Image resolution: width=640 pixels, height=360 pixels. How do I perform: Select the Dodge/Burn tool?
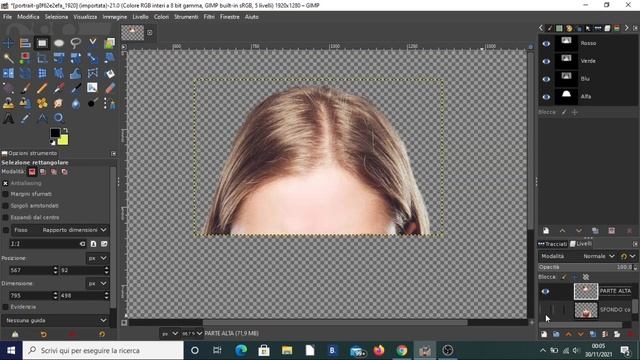click(93, 104)
